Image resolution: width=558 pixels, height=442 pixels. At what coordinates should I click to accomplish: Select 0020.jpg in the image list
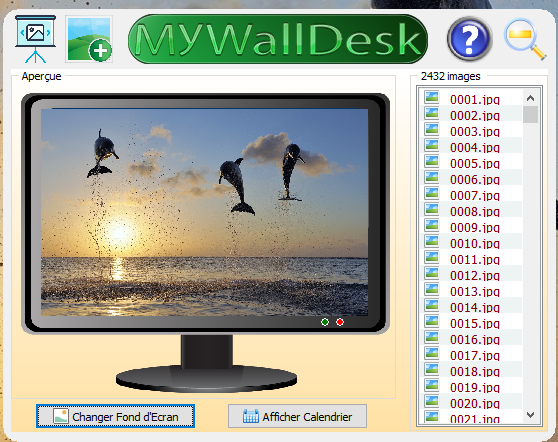[x=475, y=404]
